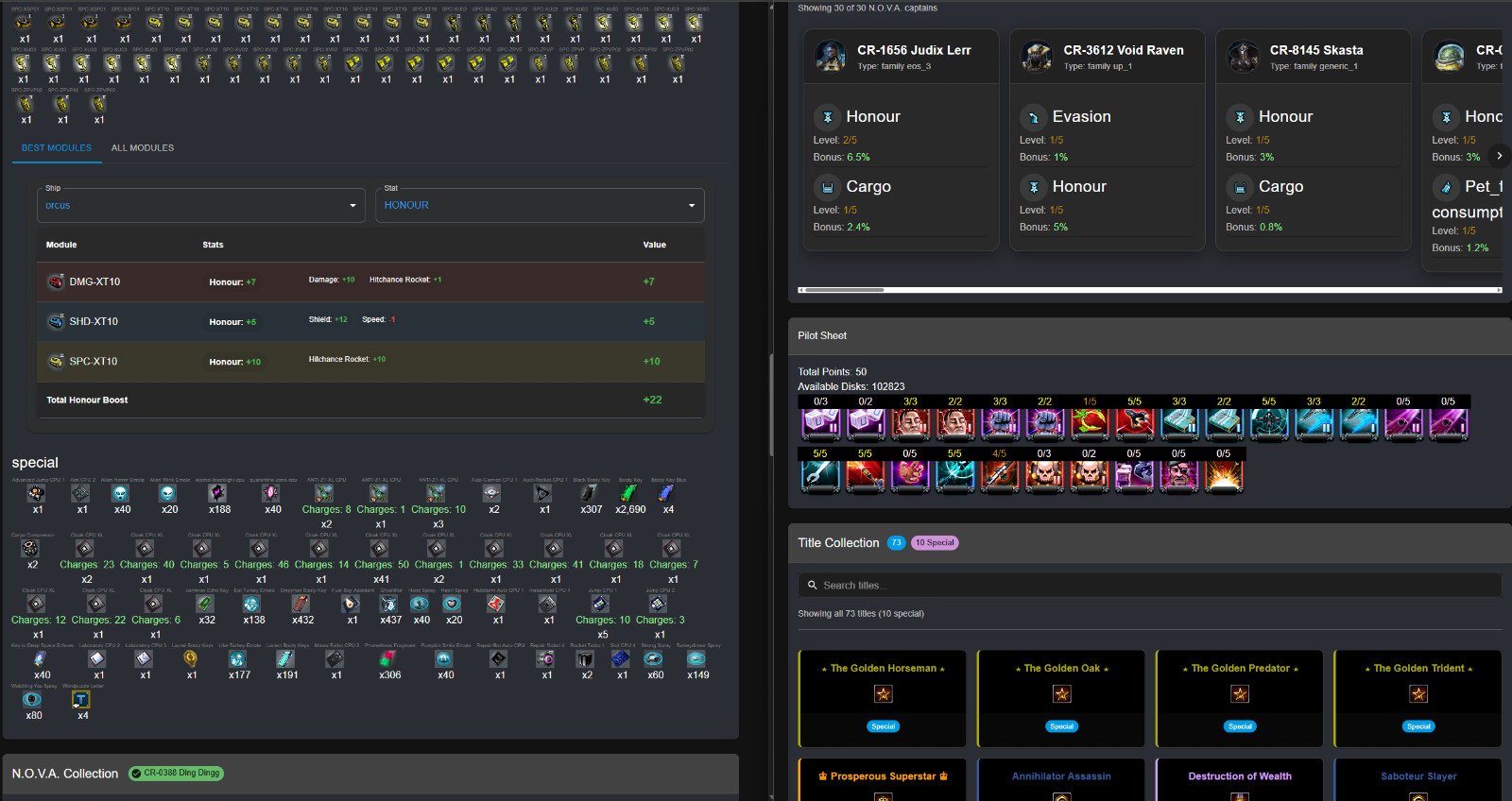The width and height of the screenshot is (1512, 801).
Task: Click the Pilot Sheet panel header
Action: (x=1150, y=336)
